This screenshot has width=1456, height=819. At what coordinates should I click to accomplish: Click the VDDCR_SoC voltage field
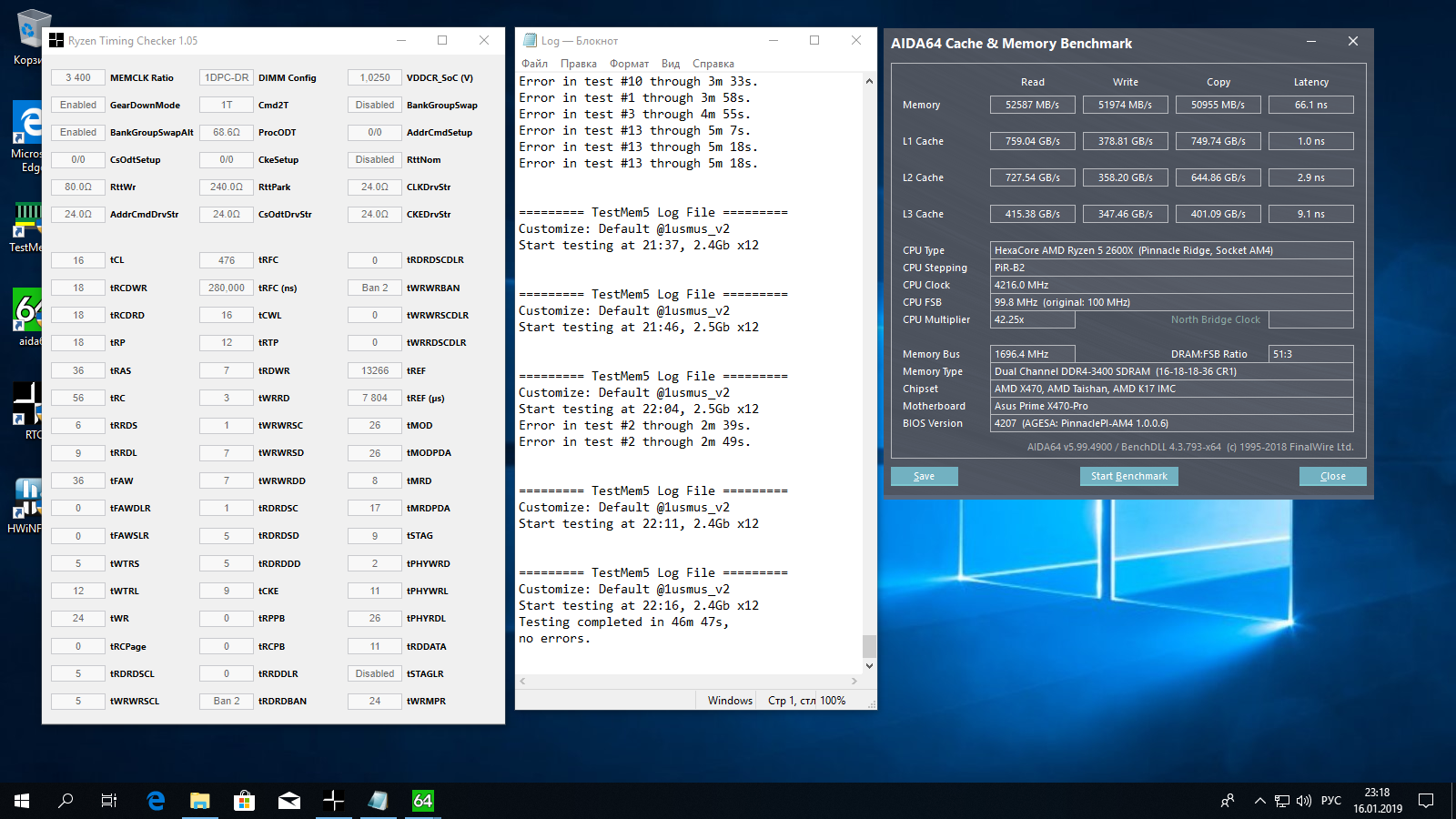click(375, 77)
